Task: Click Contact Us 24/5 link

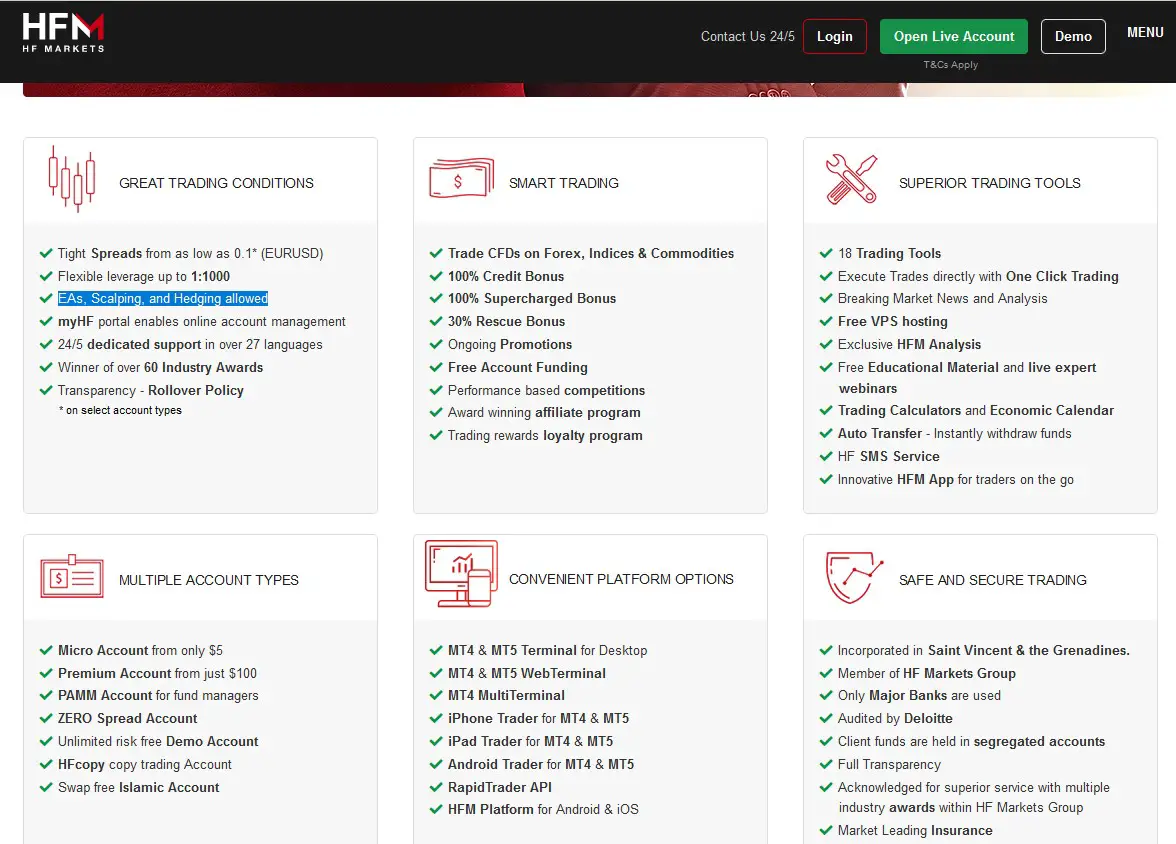Action: [748, 36]
